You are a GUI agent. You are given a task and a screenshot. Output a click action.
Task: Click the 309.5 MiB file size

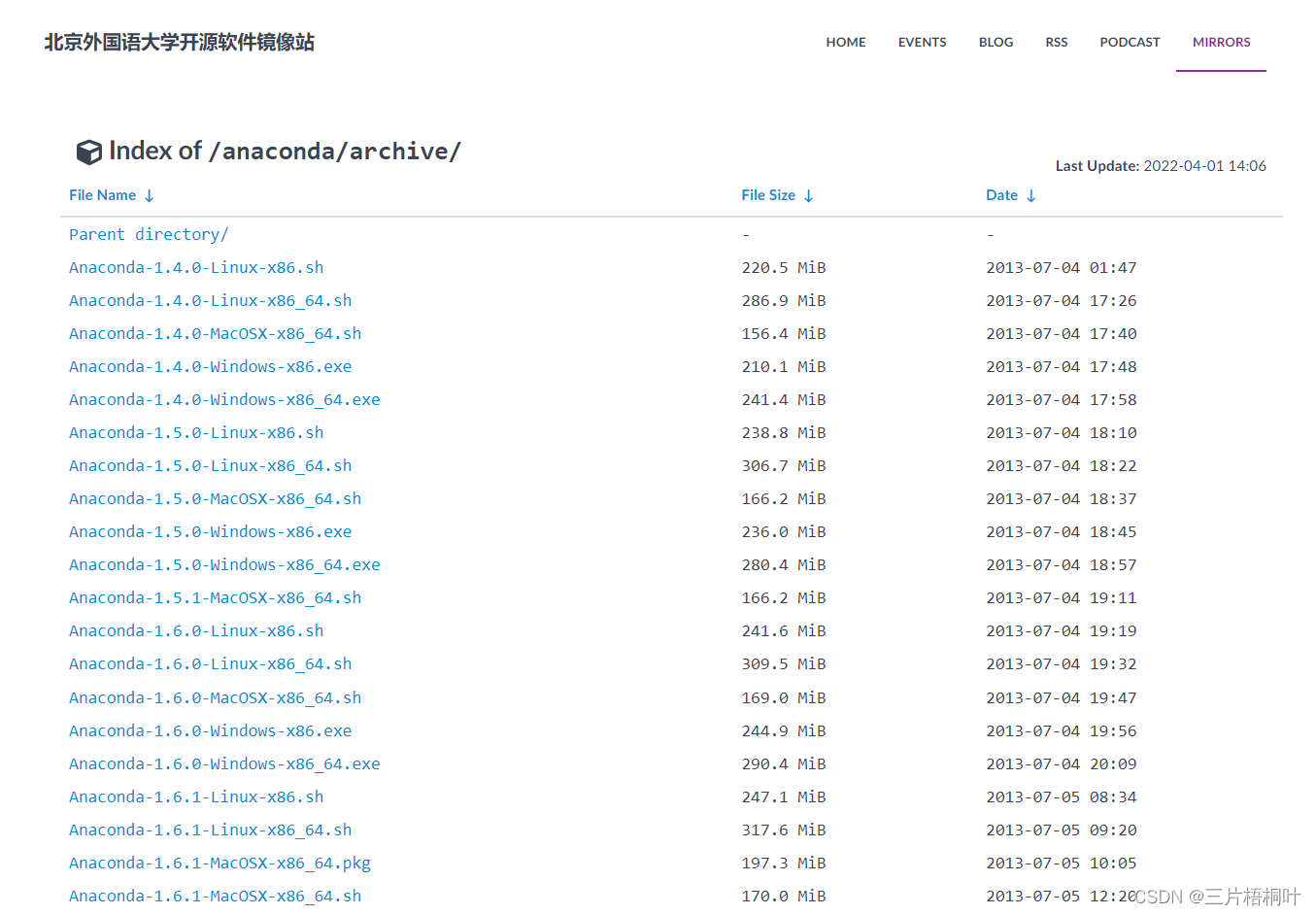pos(784,663)
